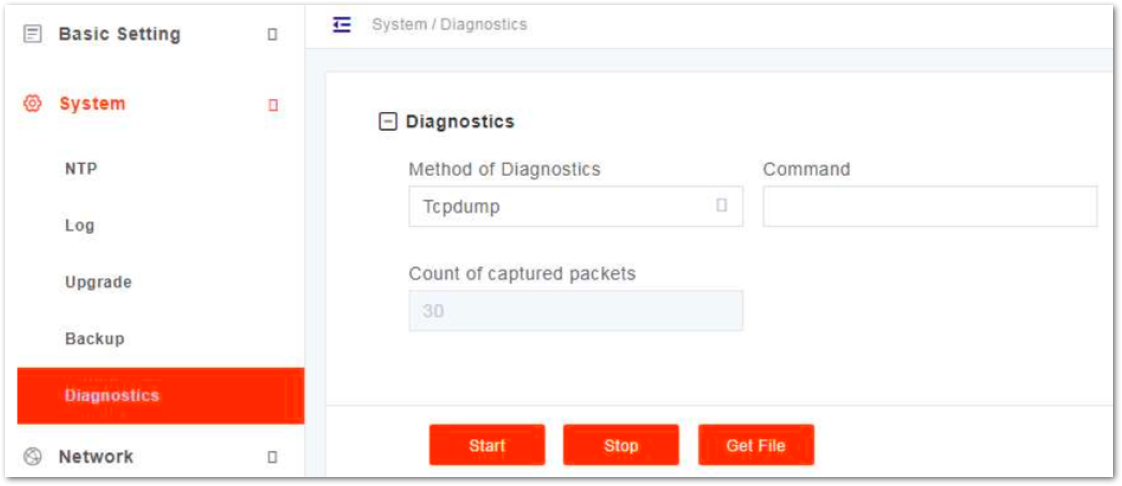
Task: Collapse the System menu arrow
Action: [273, 105]
